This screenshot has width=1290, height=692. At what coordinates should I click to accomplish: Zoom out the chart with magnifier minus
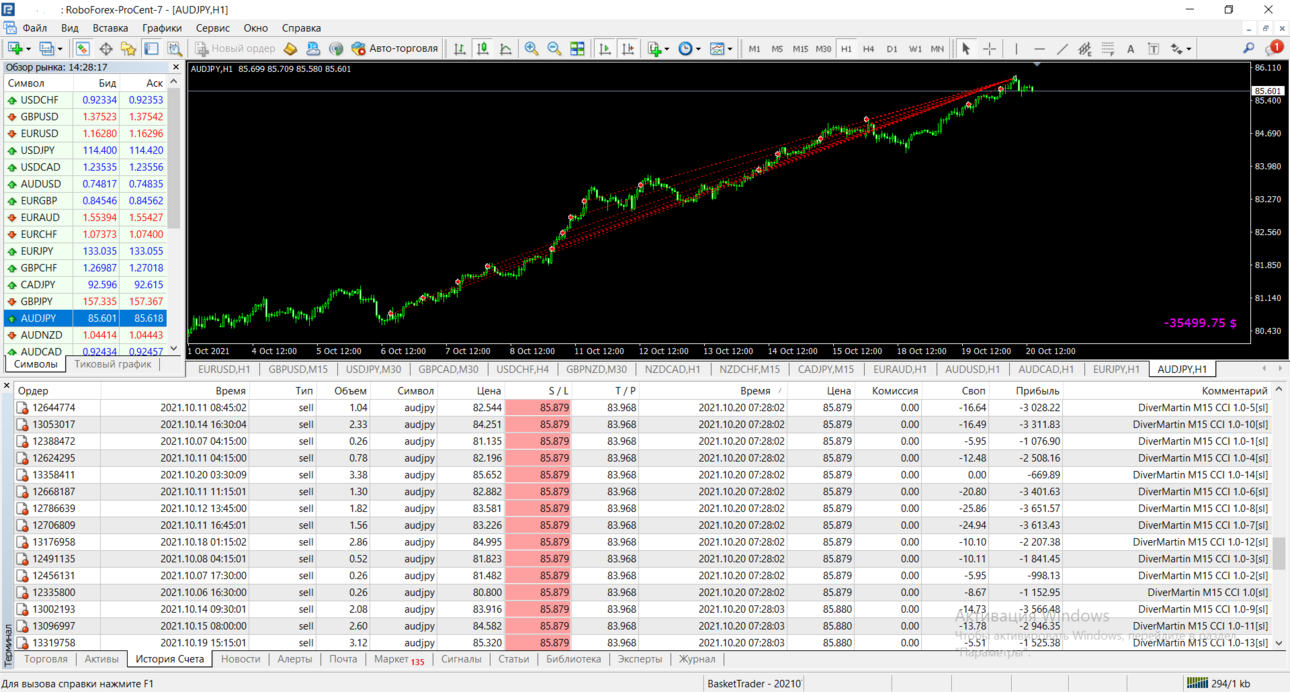554,48
